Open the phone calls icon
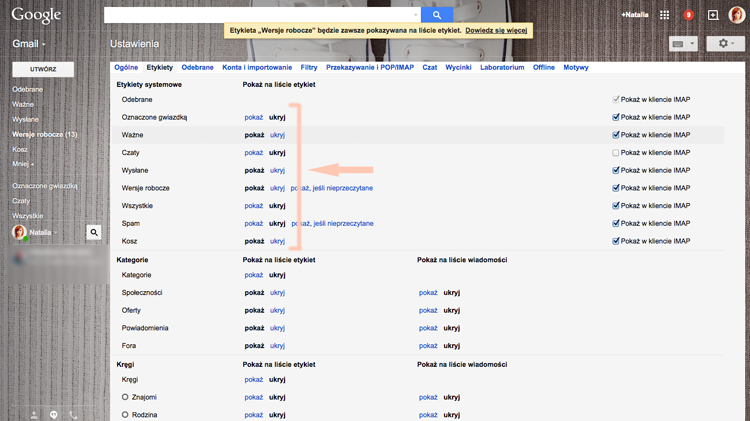 point(73,415)
